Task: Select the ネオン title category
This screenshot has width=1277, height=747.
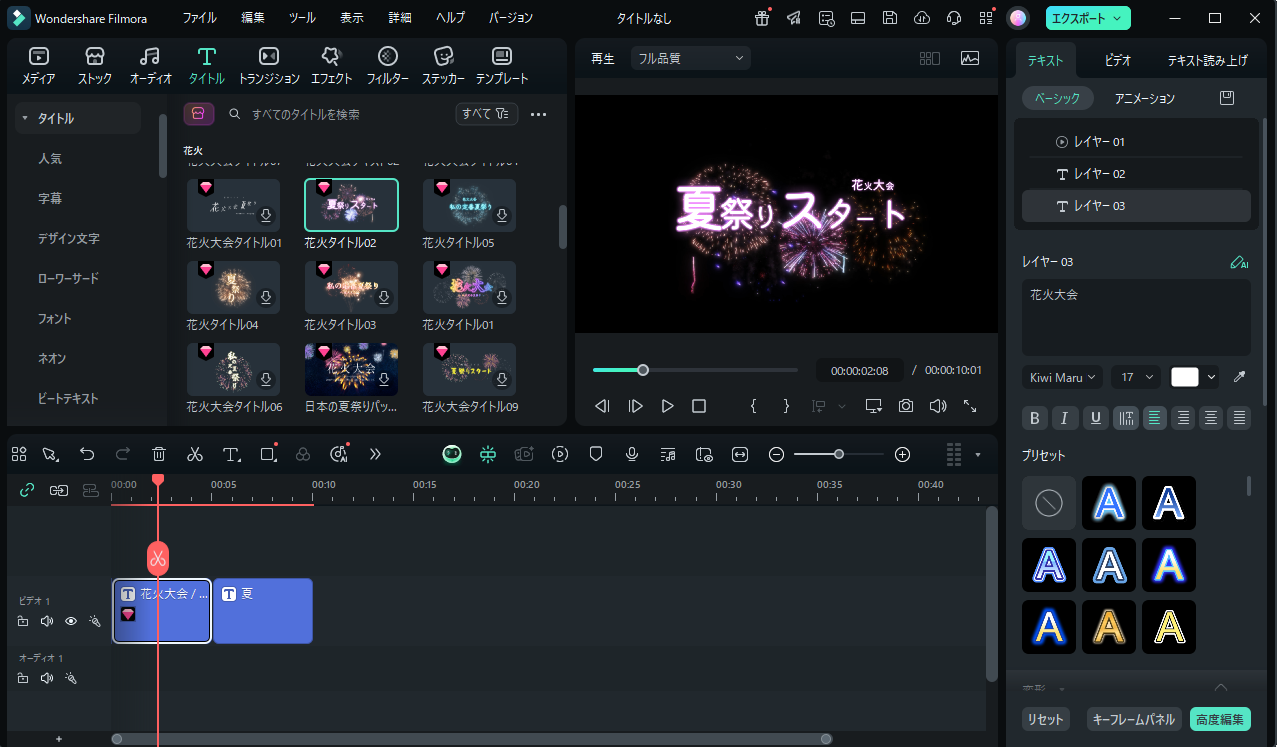Action: pos(52,358)
